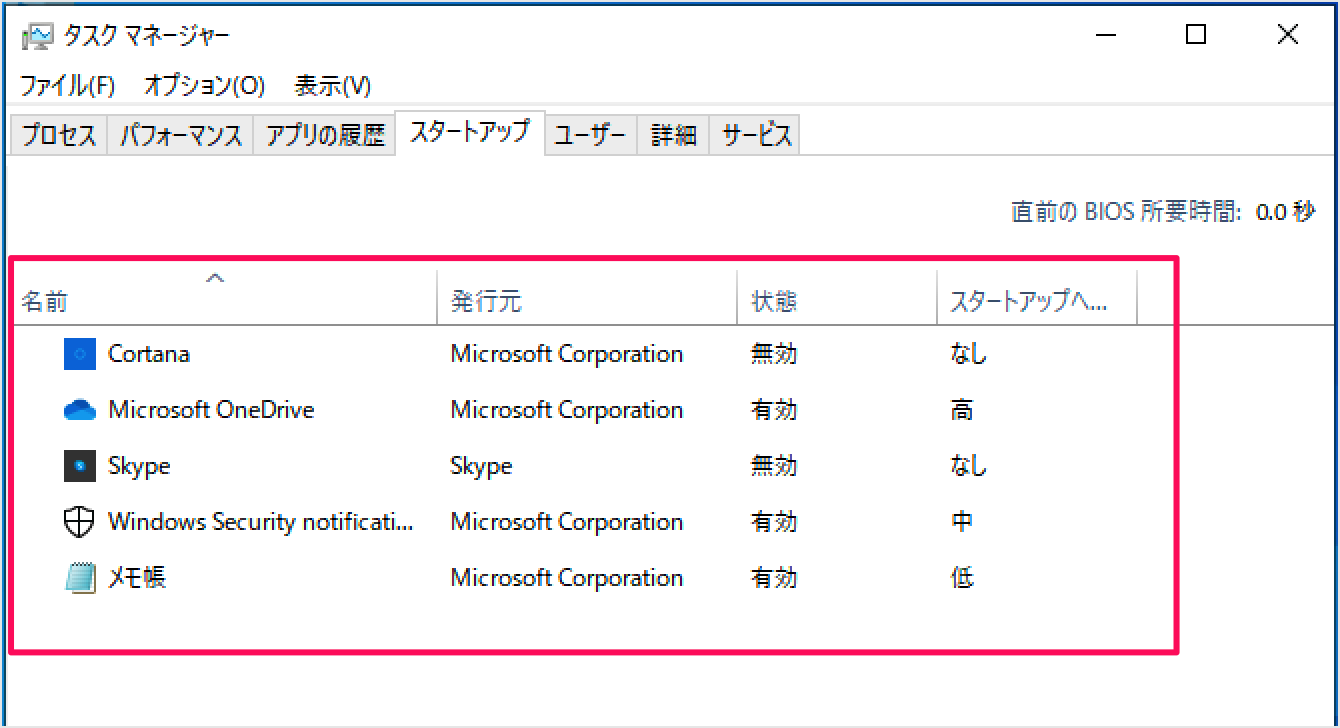Click 中 impact in Windows Security row

[962, 522]
